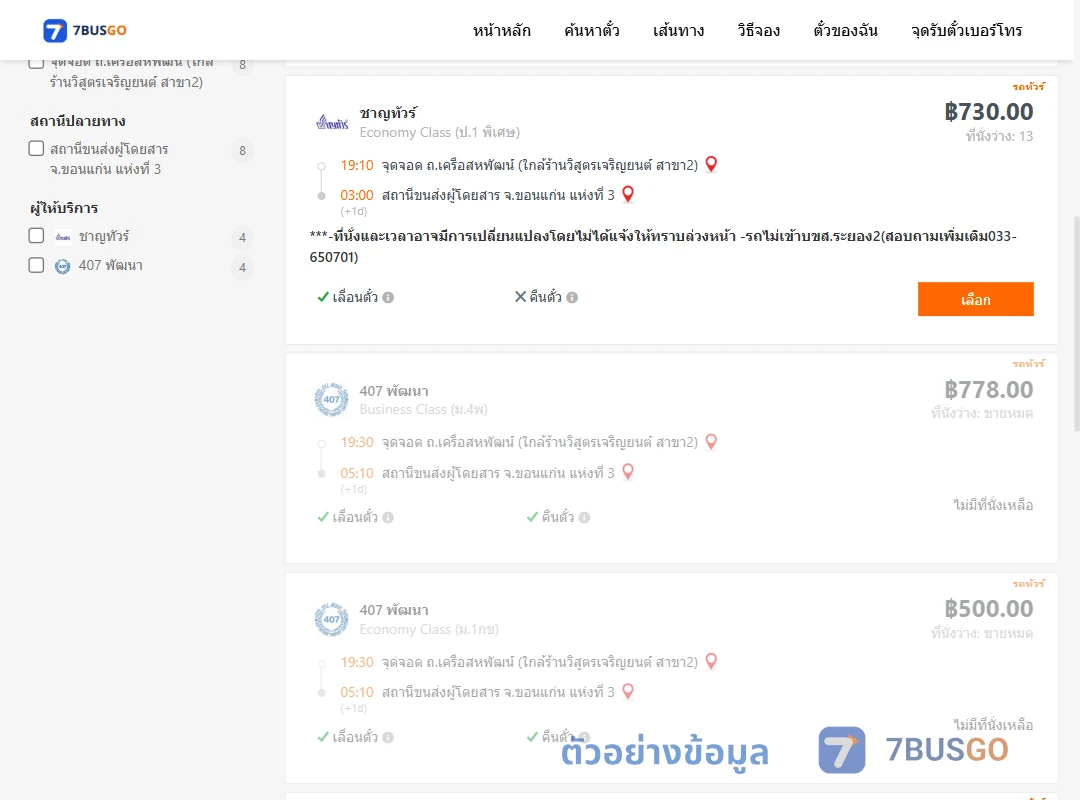Click the 'Economy Class (ป.1 พิเศษ)' class label
The image size is (1080, 800).
tap(439, 132)
